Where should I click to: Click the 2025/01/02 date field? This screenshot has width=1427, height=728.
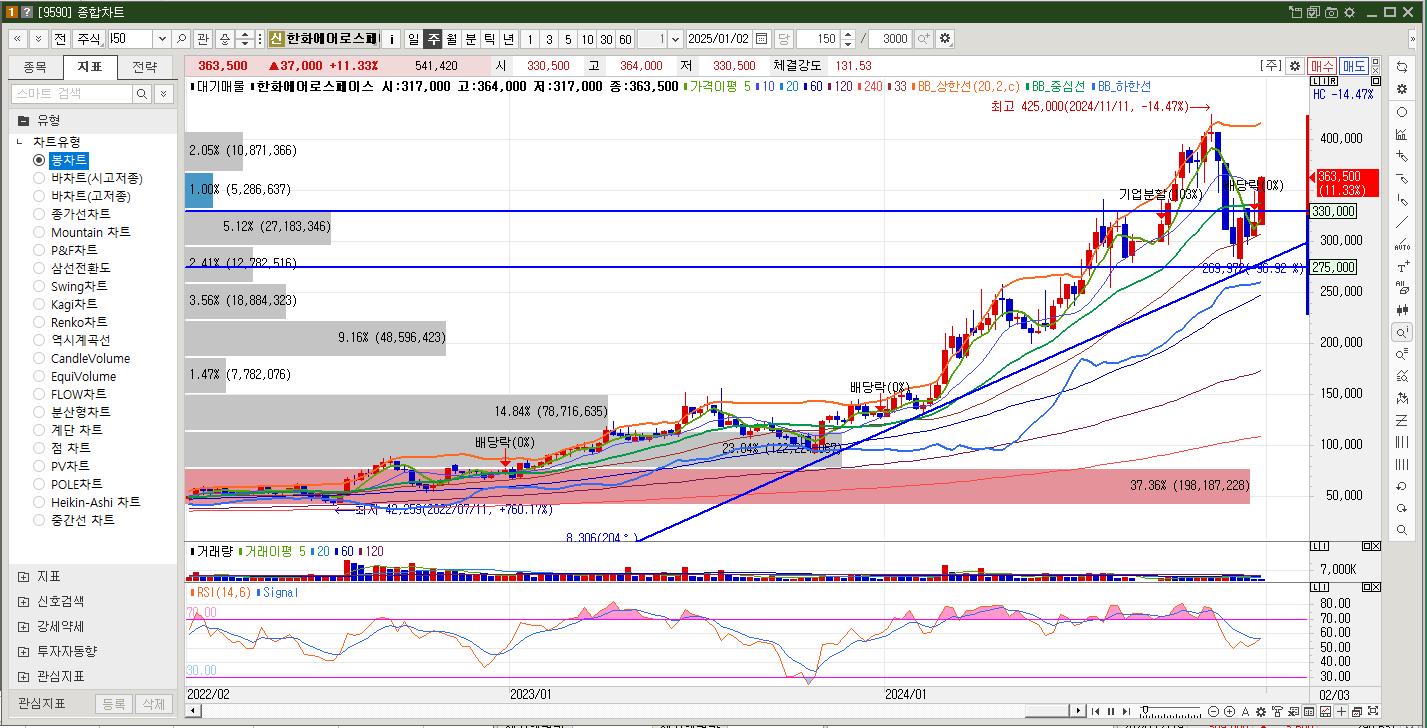tap(719, 39)
